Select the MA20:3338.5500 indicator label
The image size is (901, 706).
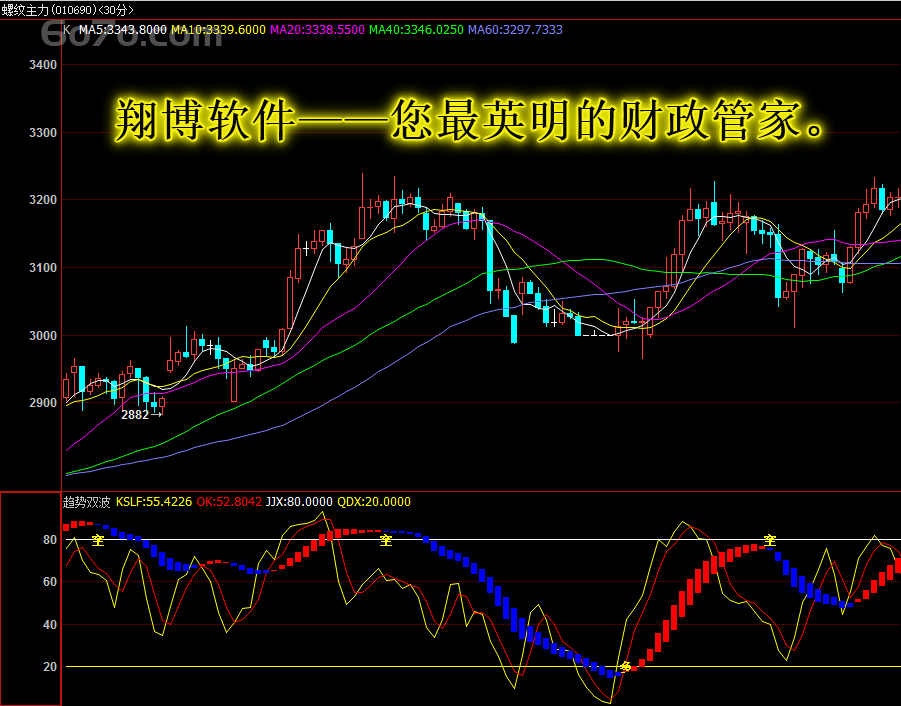[x=317, y=30]
